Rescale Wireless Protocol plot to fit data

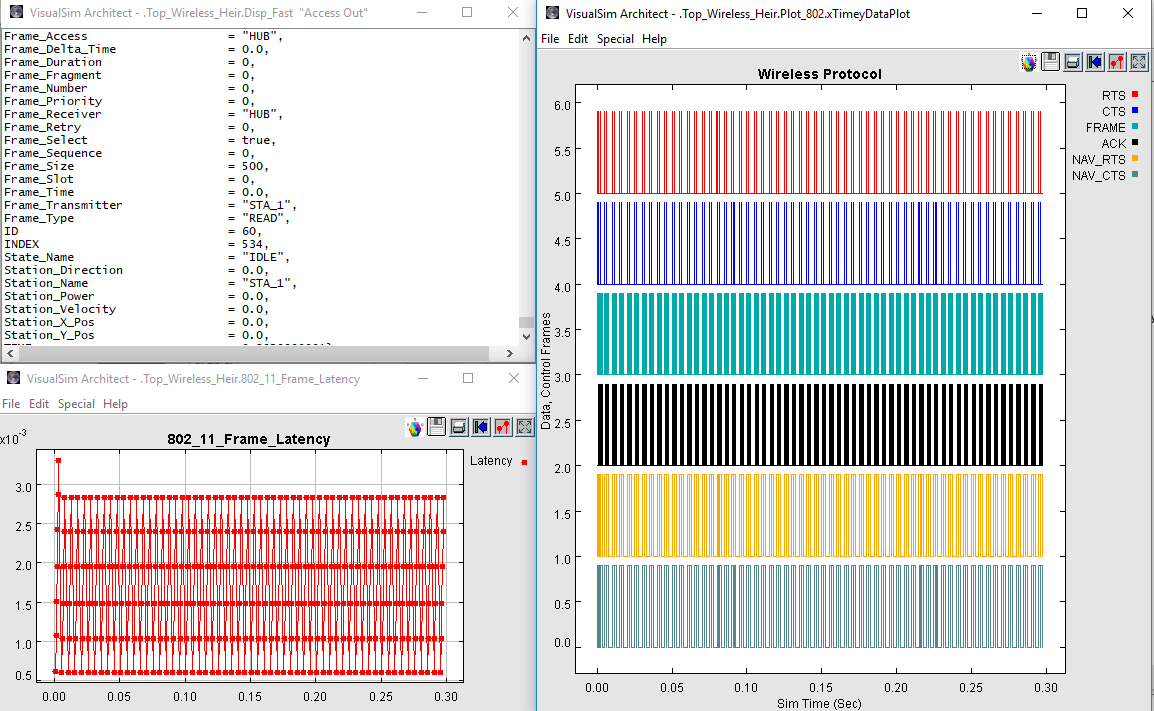click(x=1138, y=62)
